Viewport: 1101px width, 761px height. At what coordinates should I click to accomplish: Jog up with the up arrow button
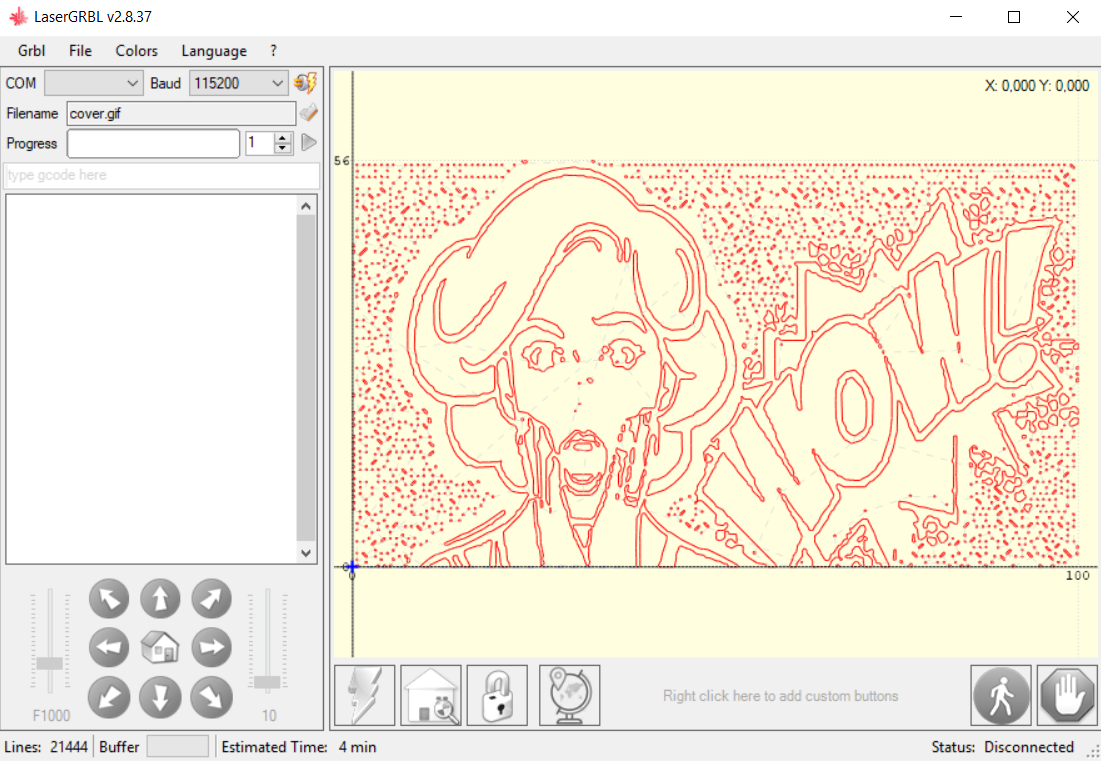click(x=160, y=599)
